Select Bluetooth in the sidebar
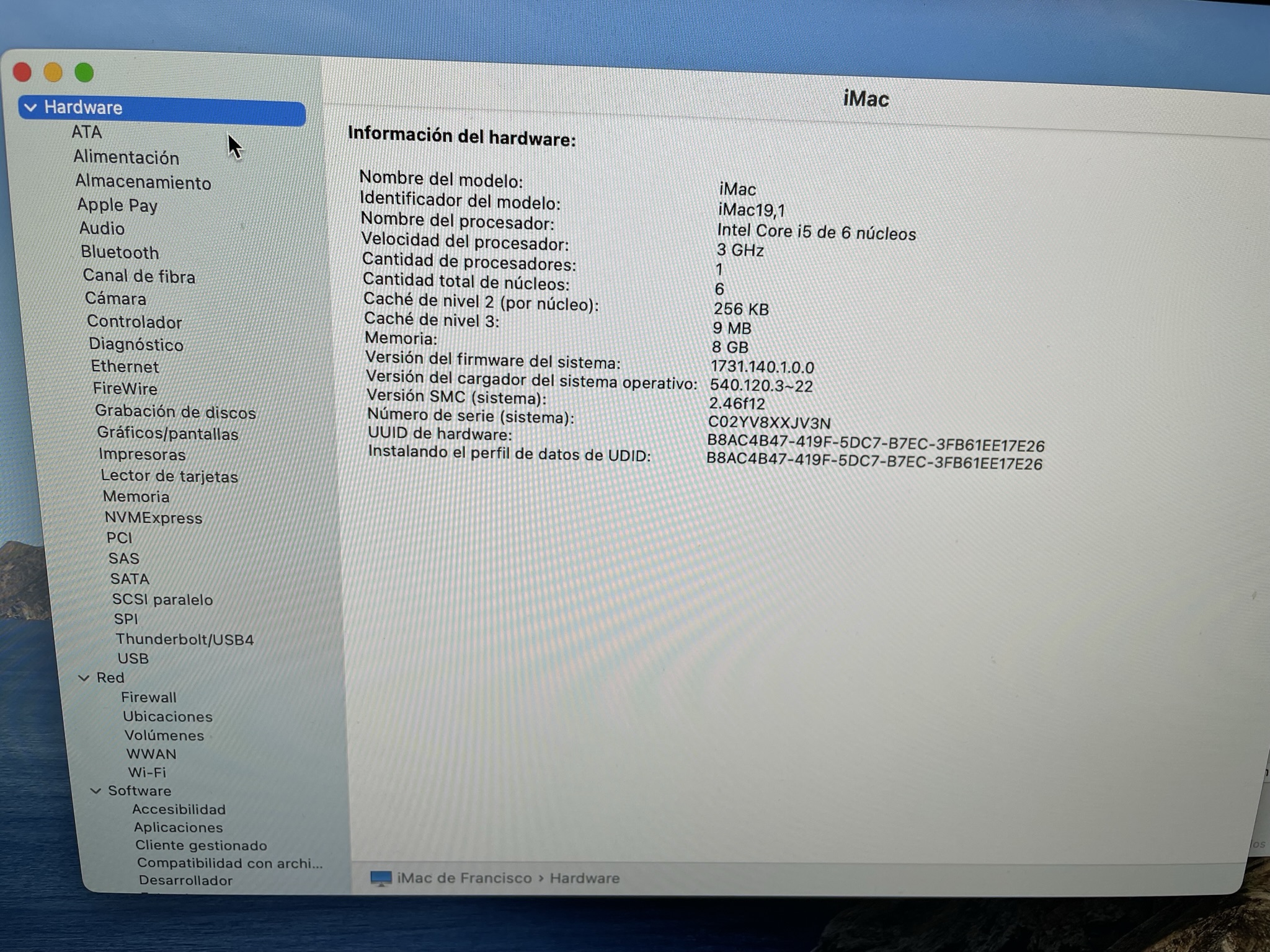The image size is (1270, 952). (x=120, y=252)
